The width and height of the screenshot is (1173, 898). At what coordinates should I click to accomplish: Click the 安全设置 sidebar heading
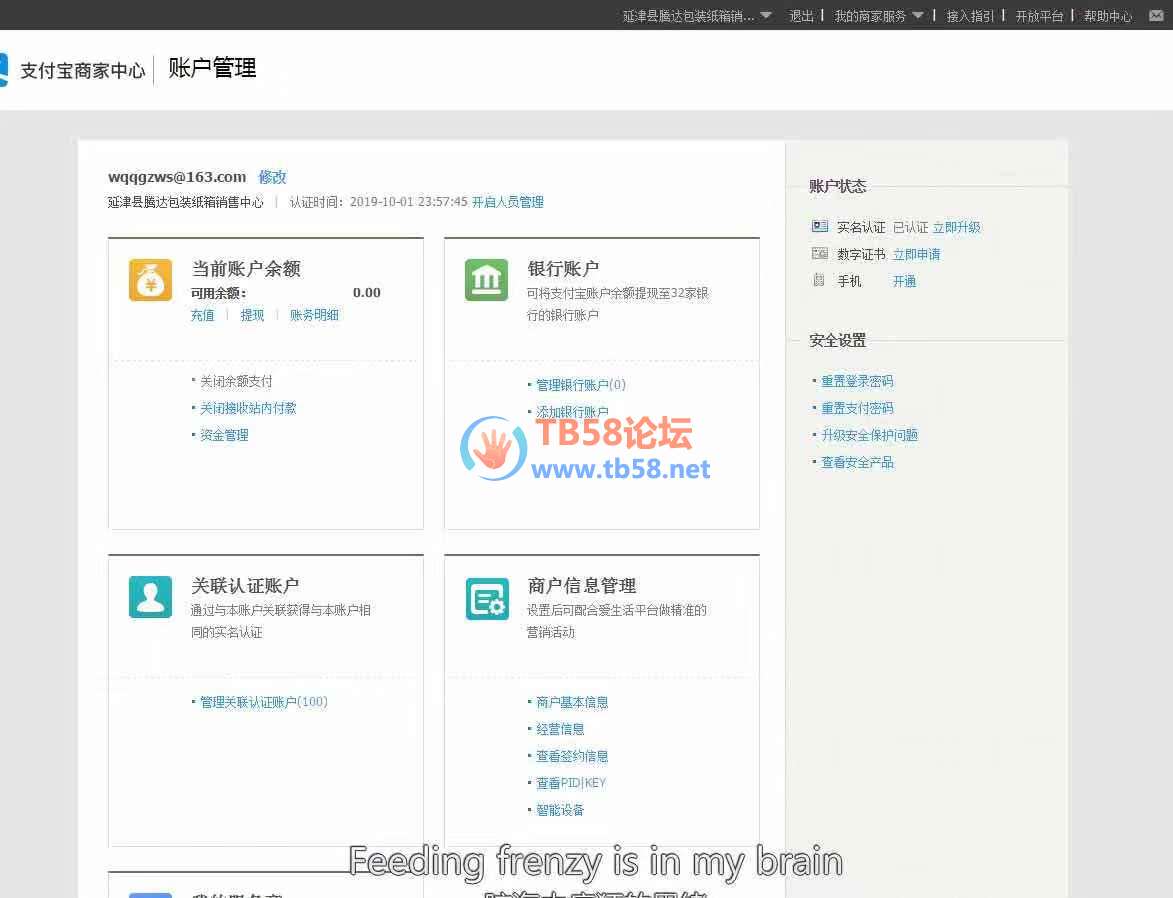(838, 340)
